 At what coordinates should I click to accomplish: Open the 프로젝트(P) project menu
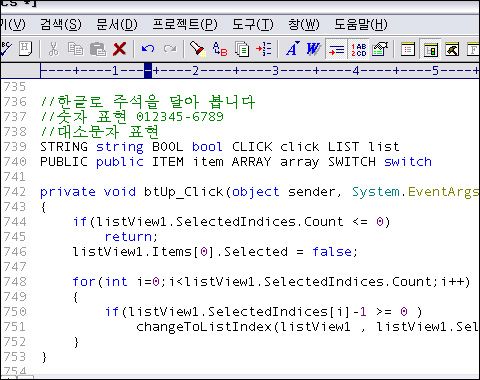point(185,24)
